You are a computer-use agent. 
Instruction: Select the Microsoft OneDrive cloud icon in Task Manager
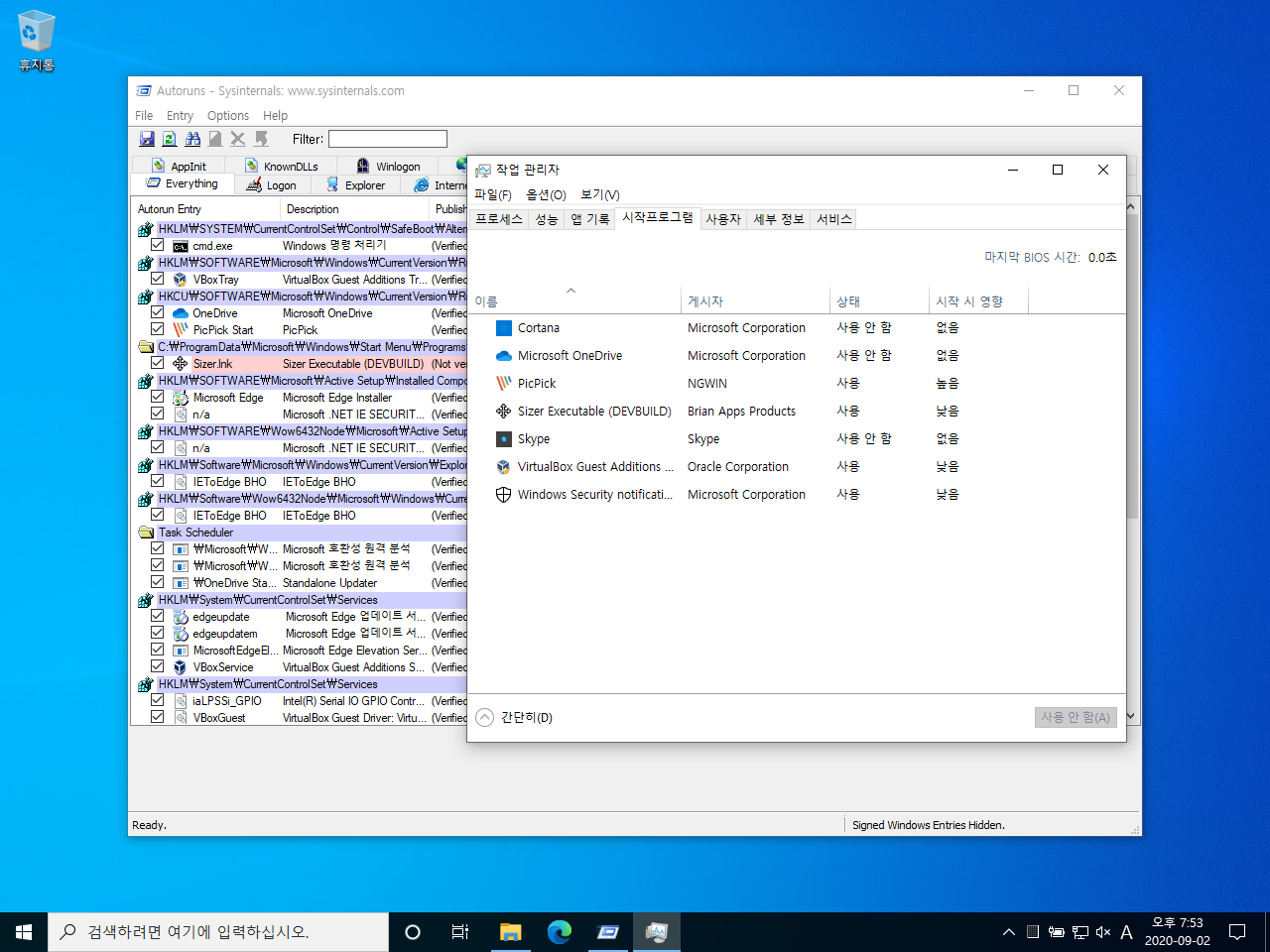(x=504, y=356)
